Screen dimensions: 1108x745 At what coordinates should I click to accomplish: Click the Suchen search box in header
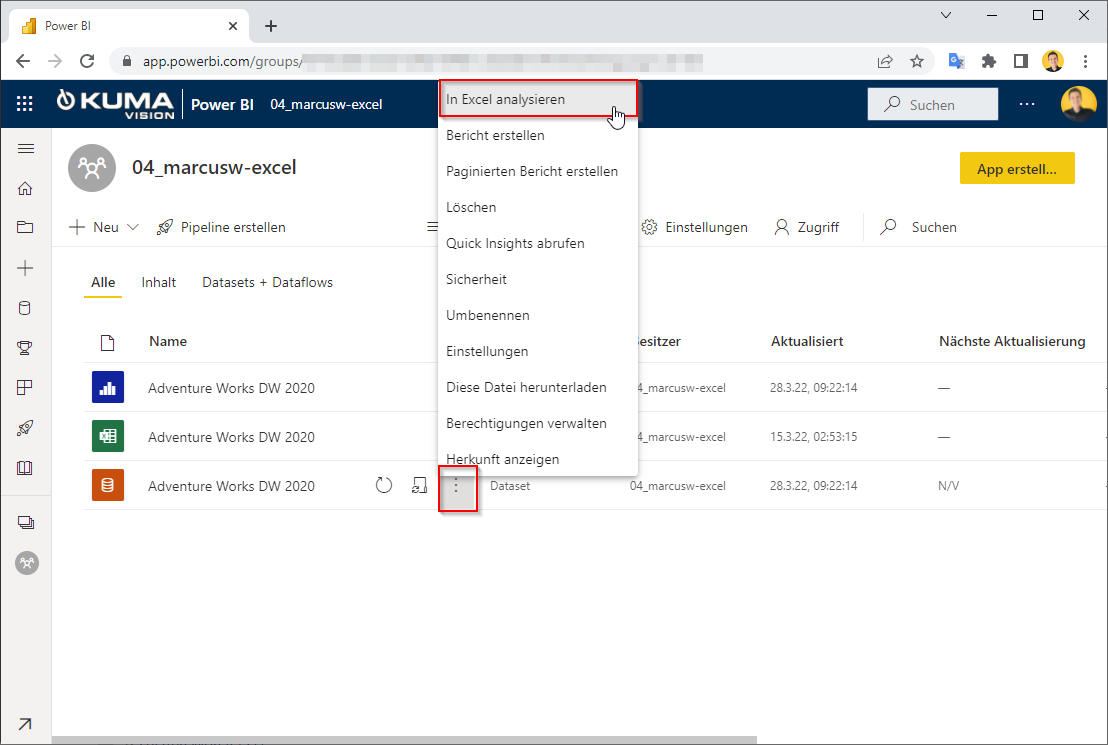pos(933,104)
